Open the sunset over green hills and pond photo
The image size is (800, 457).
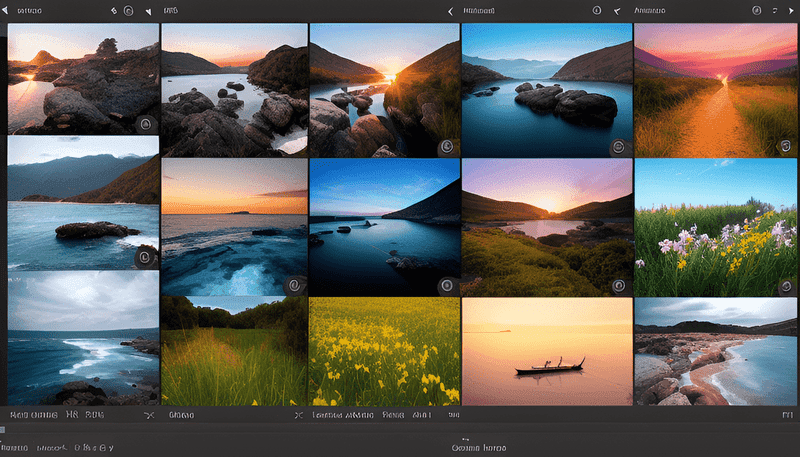coord(547,227)
